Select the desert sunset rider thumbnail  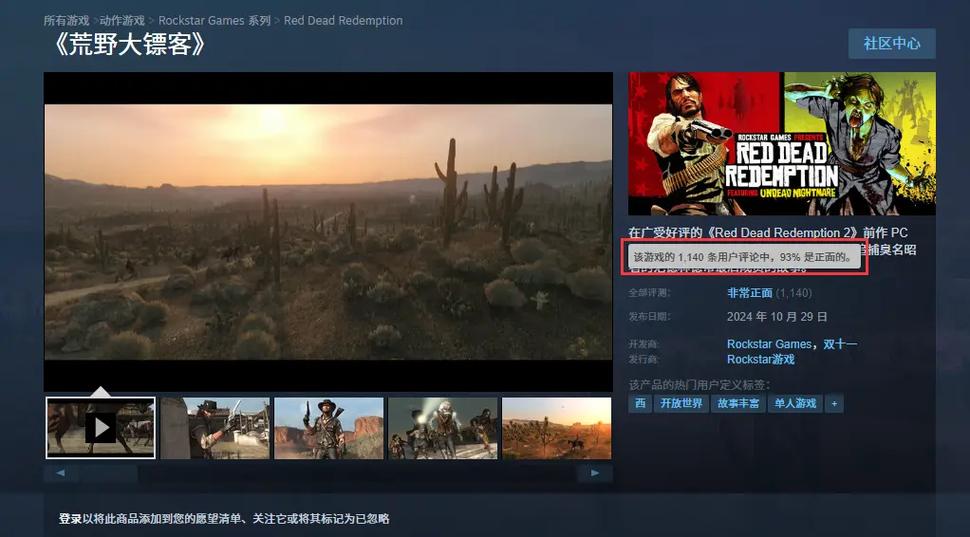click(556, 428)
